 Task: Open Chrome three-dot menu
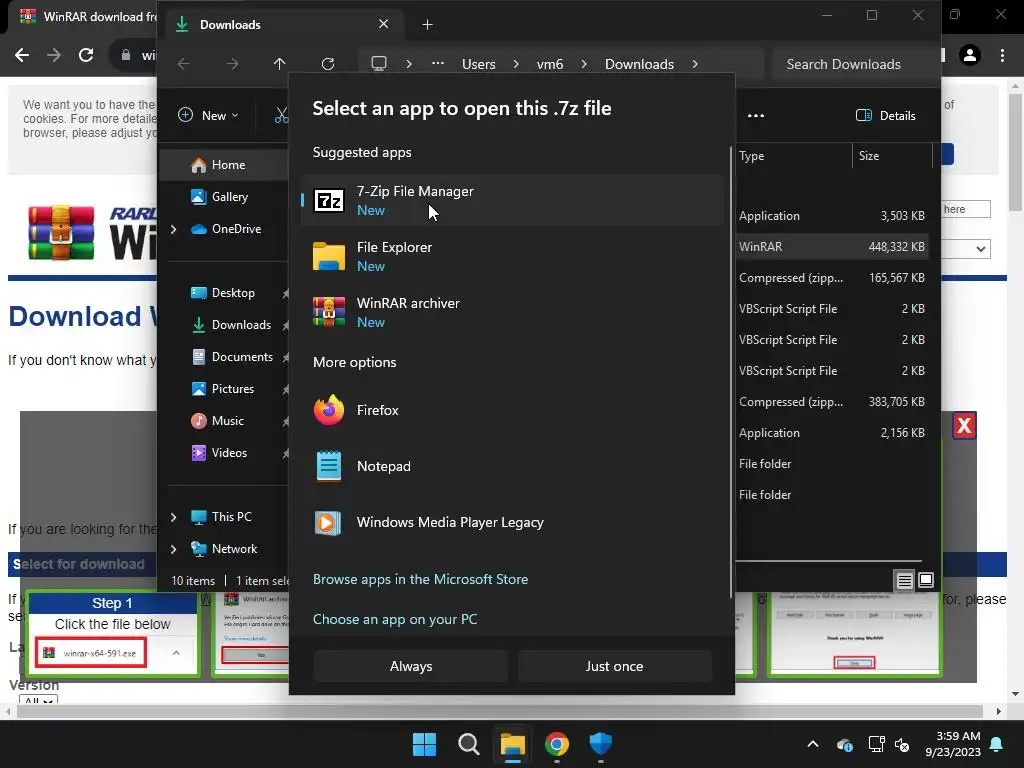[x=1002, y=55]
